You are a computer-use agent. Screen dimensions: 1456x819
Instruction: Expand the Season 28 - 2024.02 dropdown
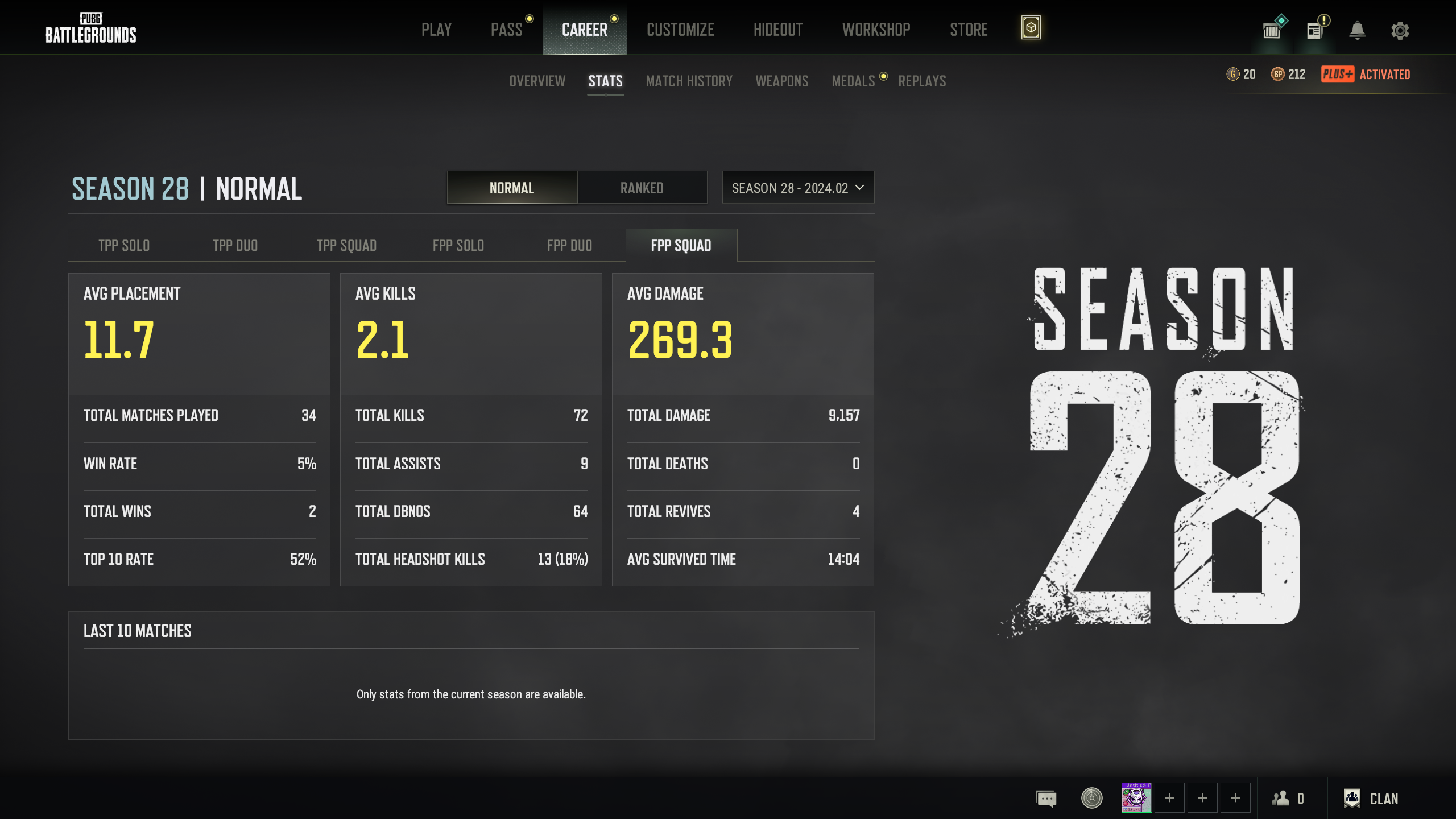click(798, 188)
